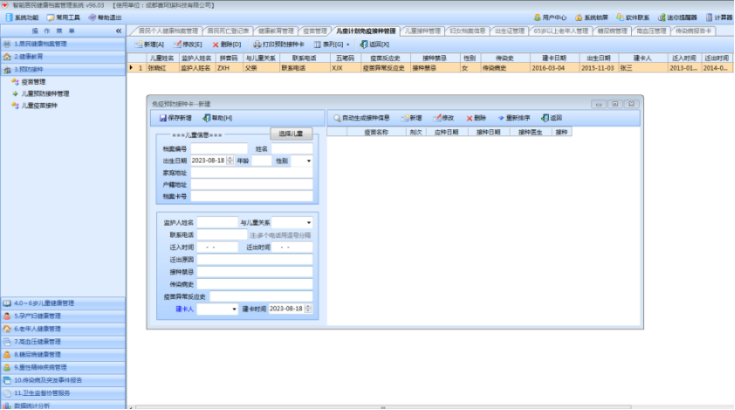The height and width of the screenshot is (410, 735).
Task: Collapse the 操作菜单 sidebar with the chevron
Action: pos(119,31)
